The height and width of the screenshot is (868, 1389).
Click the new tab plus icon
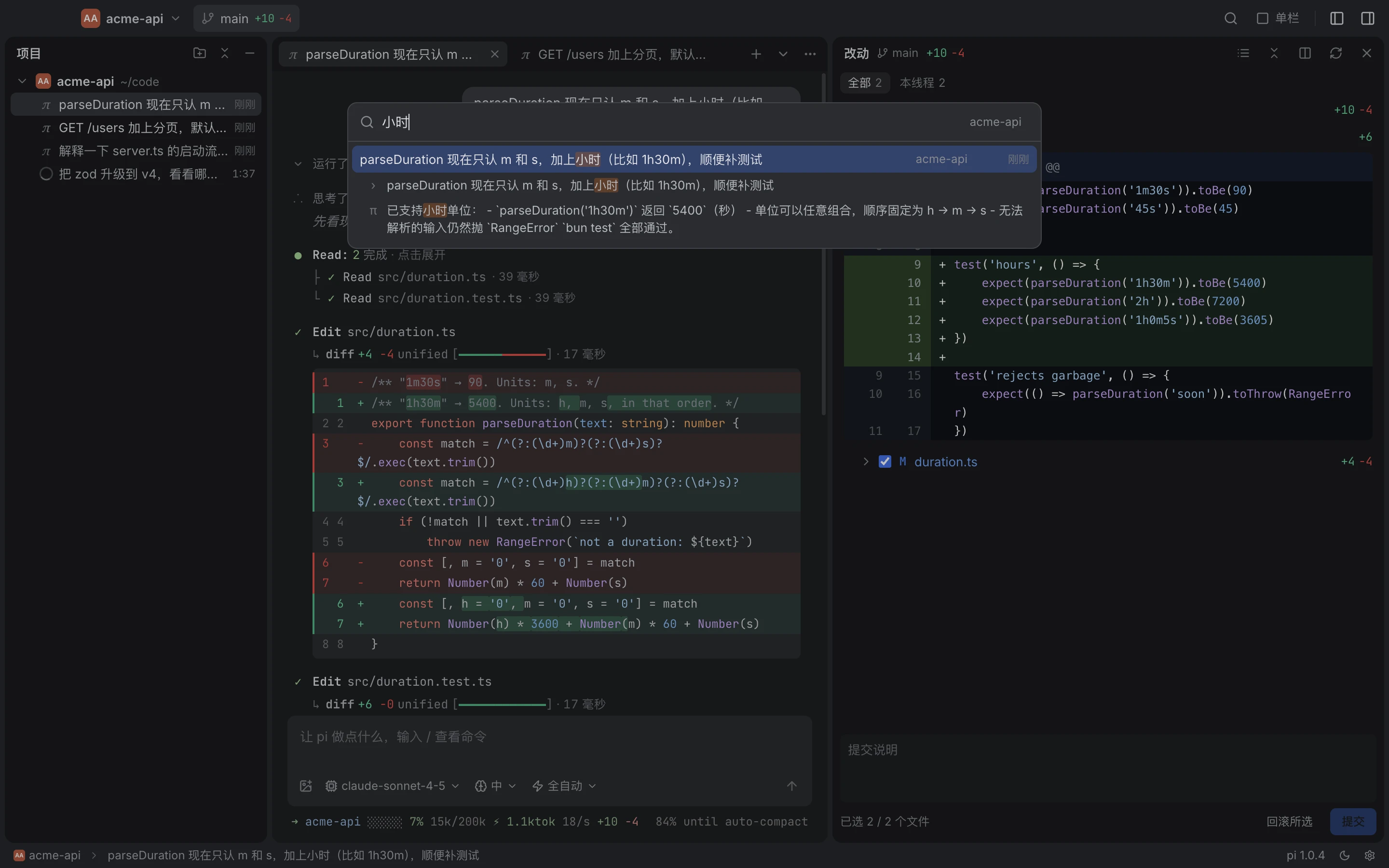(756, 54)
